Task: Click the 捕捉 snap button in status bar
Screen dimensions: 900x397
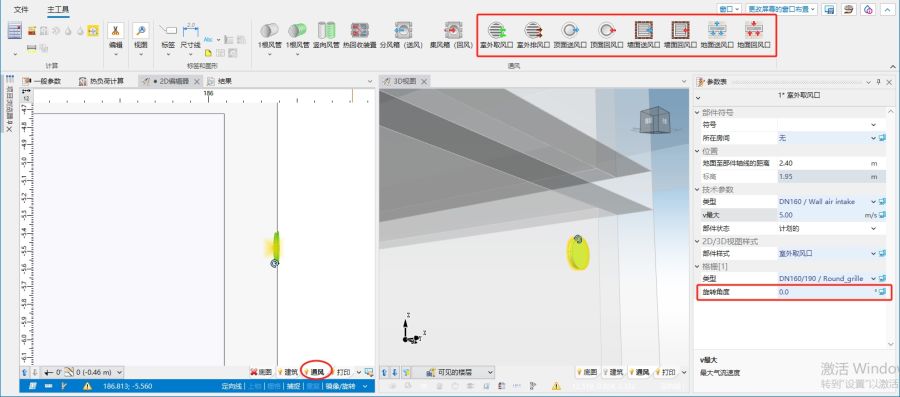Action: [x=293, y=386]
